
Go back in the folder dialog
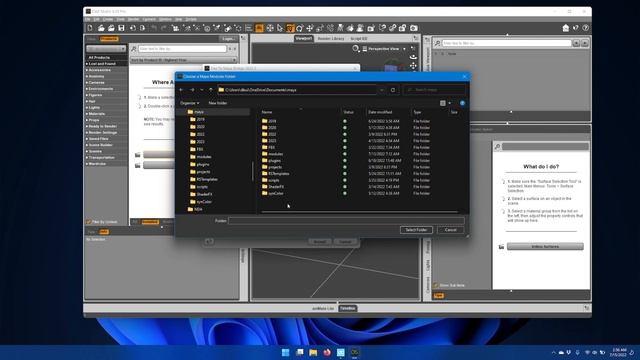click(x=181, y=90)
